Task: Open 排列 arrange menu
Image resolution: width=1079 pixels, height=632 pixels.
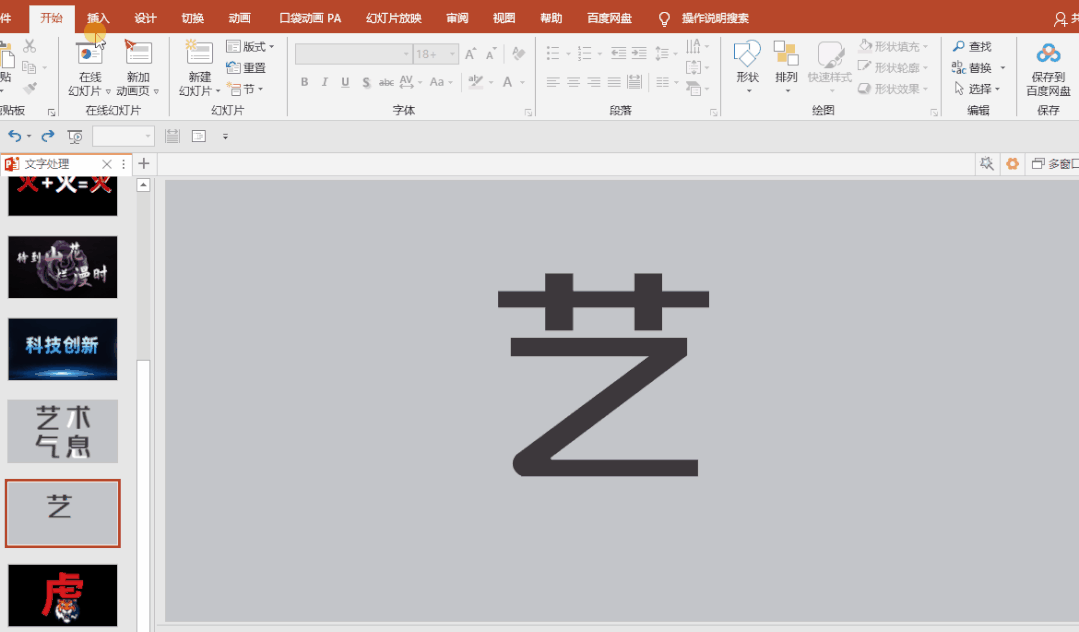Action: 786,66
